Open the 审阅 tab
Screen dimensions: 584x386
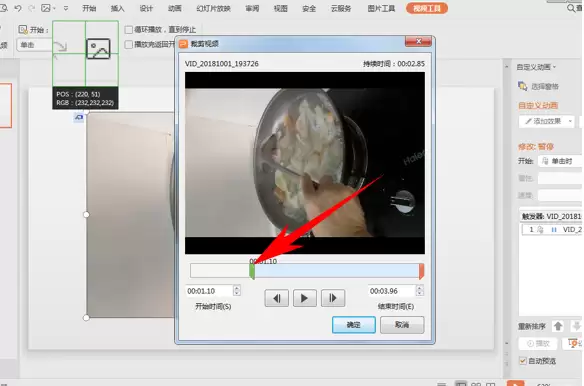point(252,8)
